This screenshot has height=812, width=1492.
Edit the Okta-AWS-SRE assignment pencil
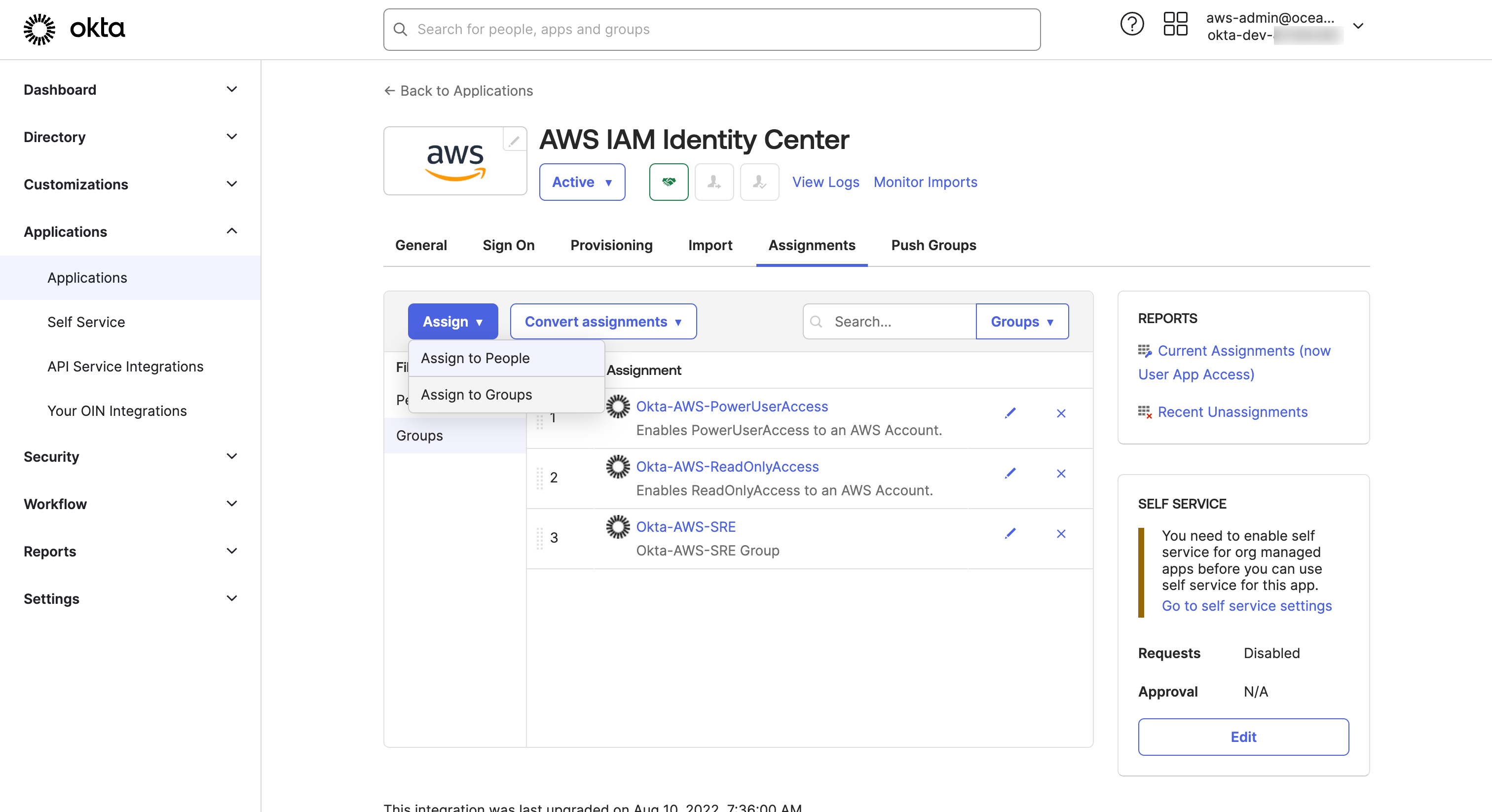coord(1010,533)
